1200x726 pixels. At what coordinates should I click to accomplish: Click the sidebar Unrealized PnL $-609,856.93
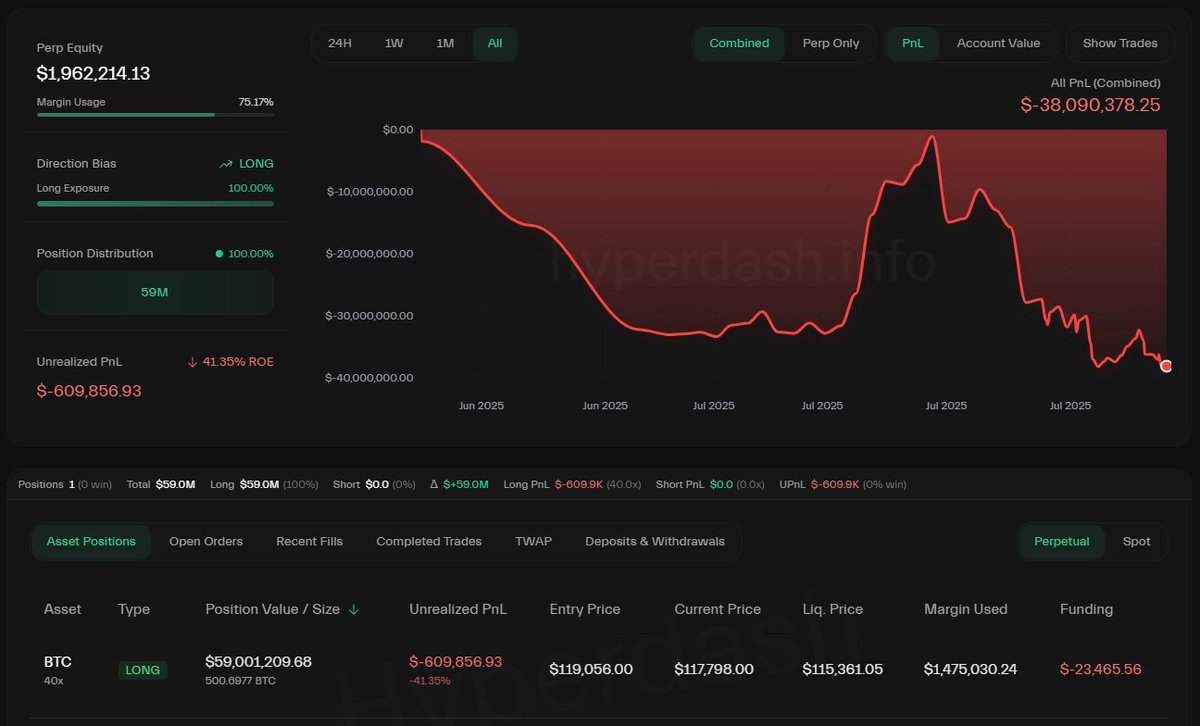pyautogui.click(x=89, y=391)
